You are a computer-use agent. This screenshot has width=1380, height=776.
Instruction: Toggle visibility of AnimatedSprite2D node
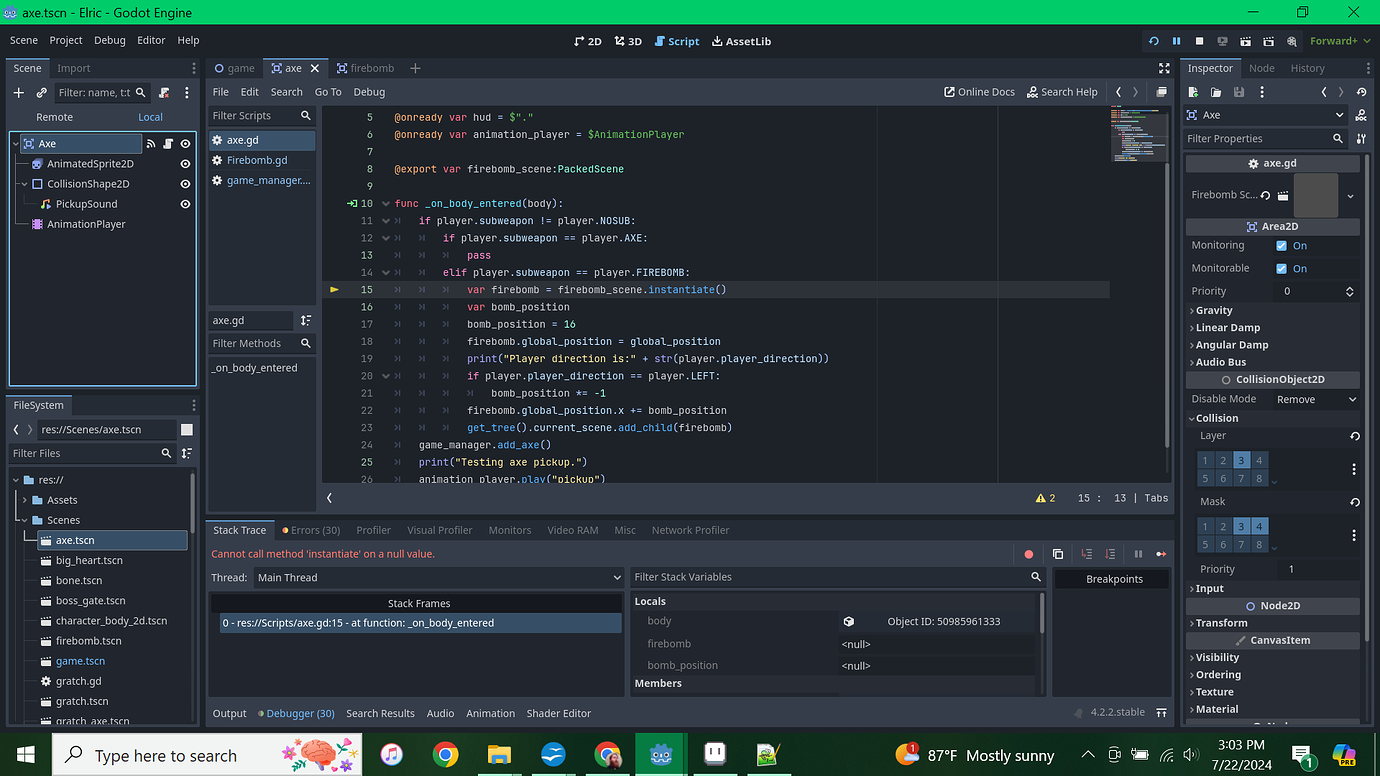tap(183, 163)
